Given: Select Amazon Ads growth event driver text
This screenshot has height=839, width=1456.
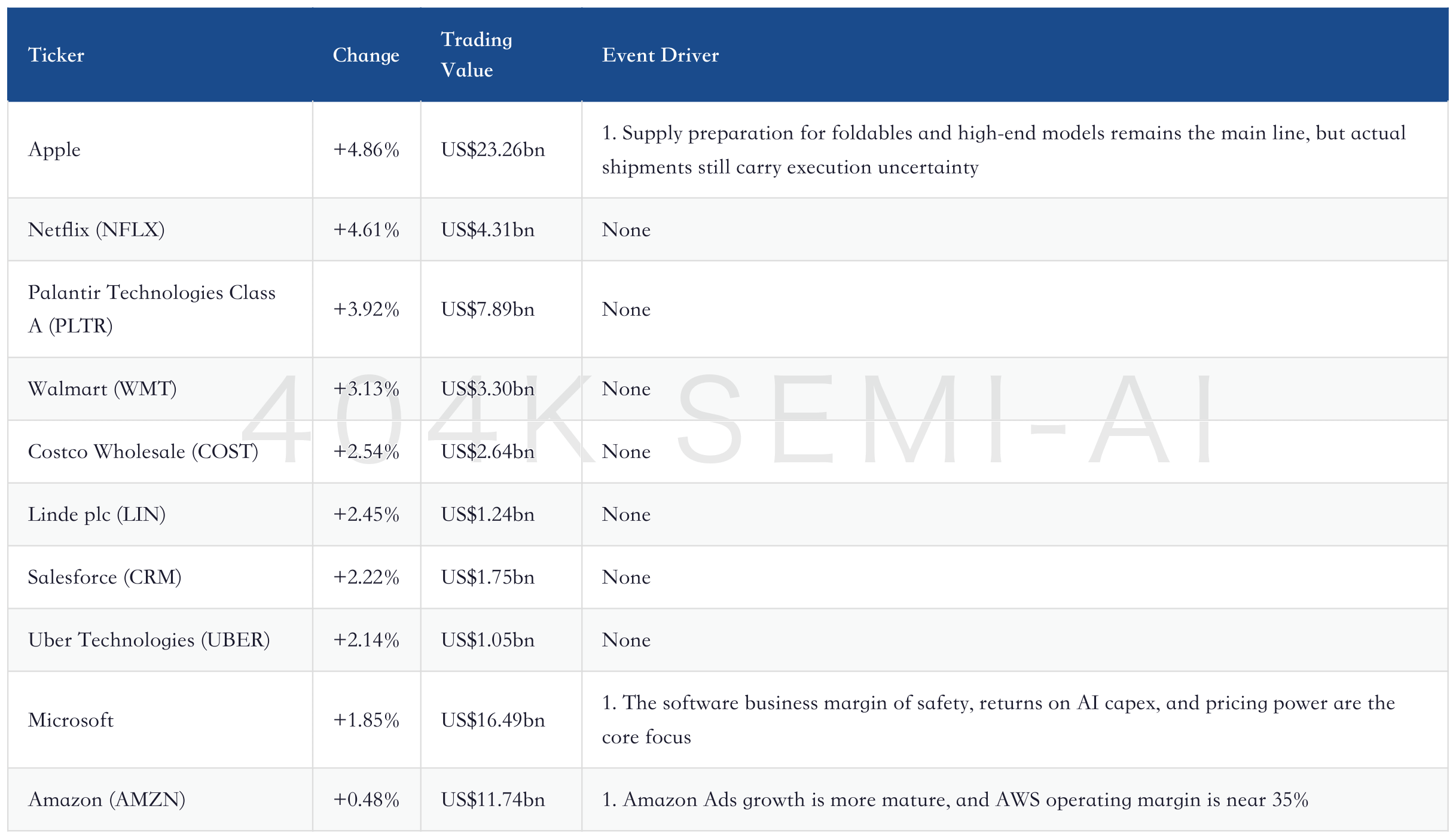Looking at the screenshot, I should [955, 800].
